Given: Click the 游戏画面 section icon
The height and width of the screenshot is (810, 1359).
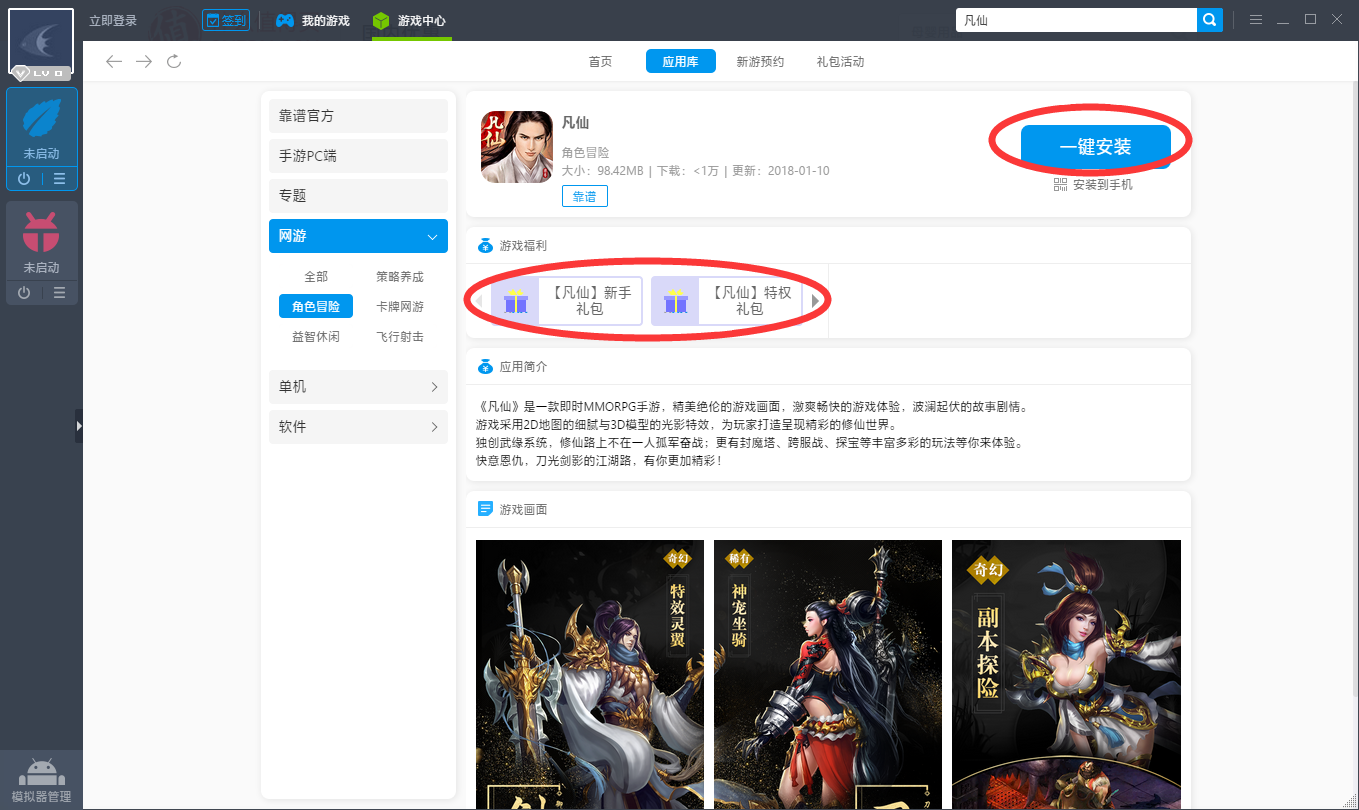Looking at the screenshot, I should [x=485, y=509].
